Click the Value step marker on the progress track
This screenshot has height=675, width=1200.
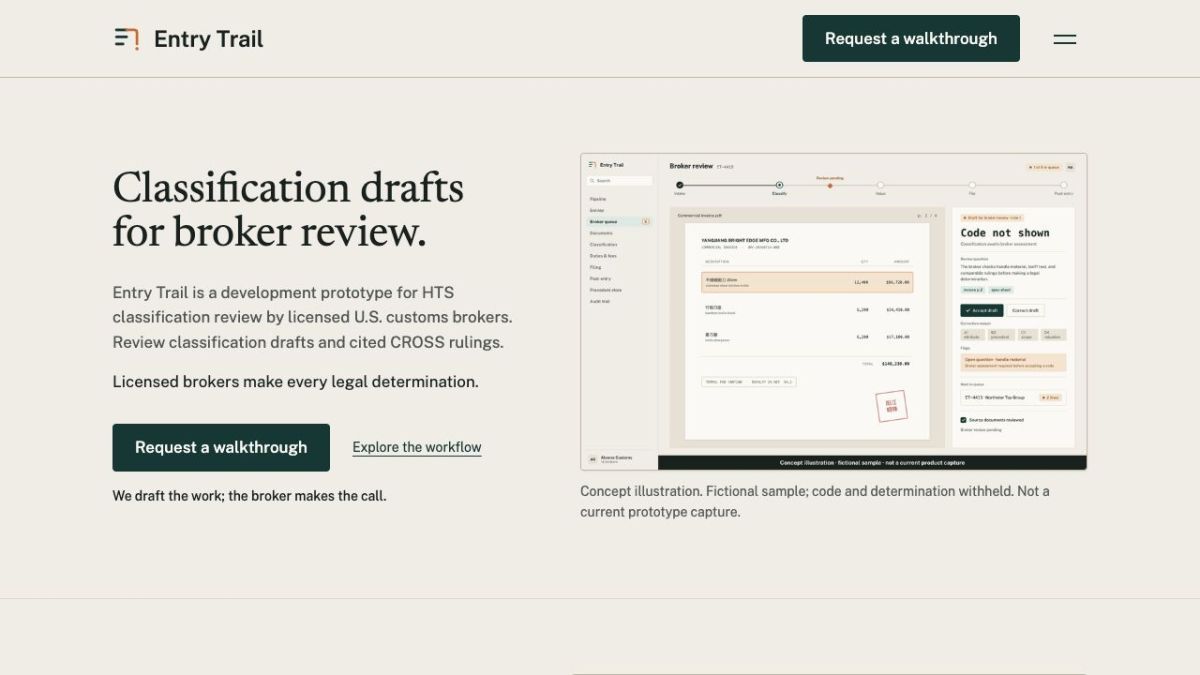(x=881, y=185)
